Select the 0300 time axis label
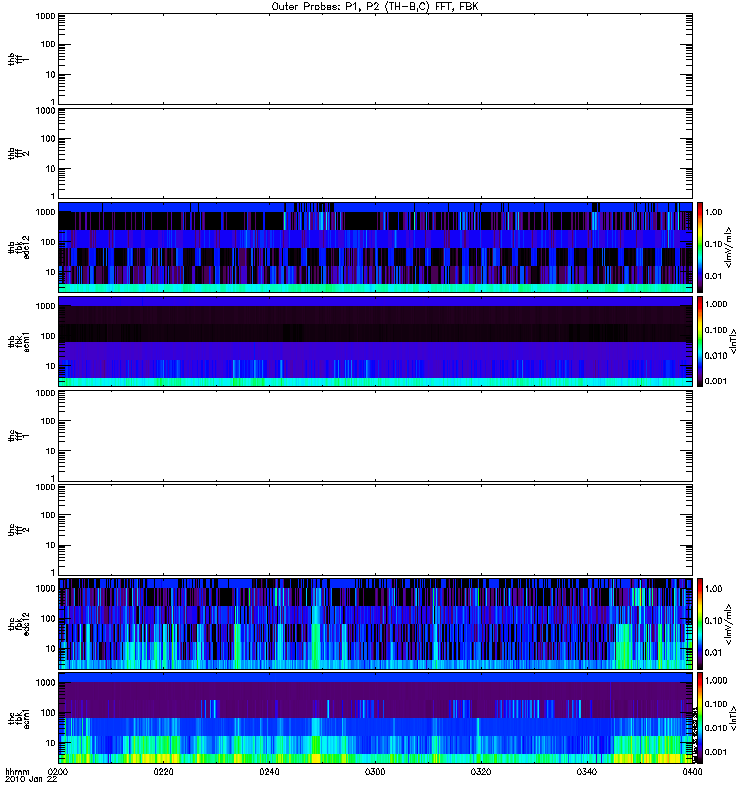Image resolution: width=750 pixels, height=800 pixels. coord(375,771)
